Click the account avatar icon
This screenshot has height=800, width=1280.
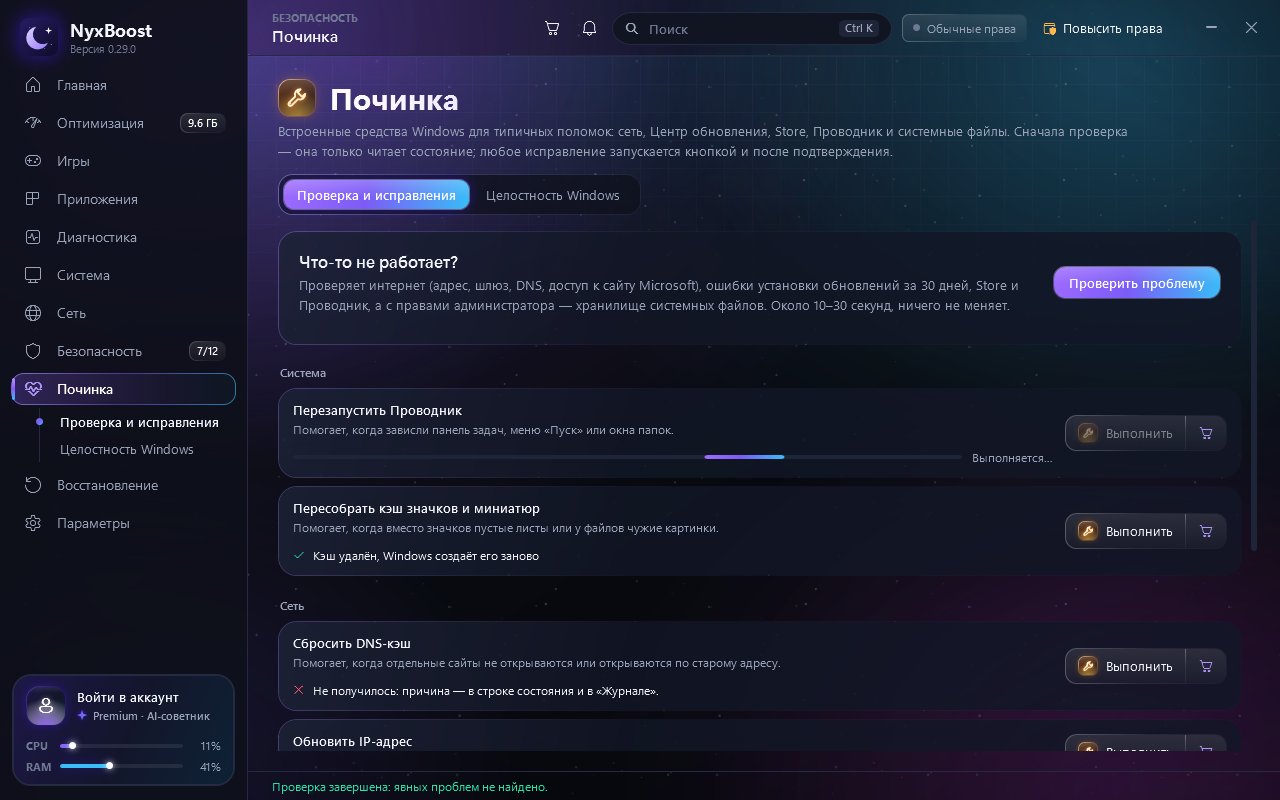click(46, 706)
